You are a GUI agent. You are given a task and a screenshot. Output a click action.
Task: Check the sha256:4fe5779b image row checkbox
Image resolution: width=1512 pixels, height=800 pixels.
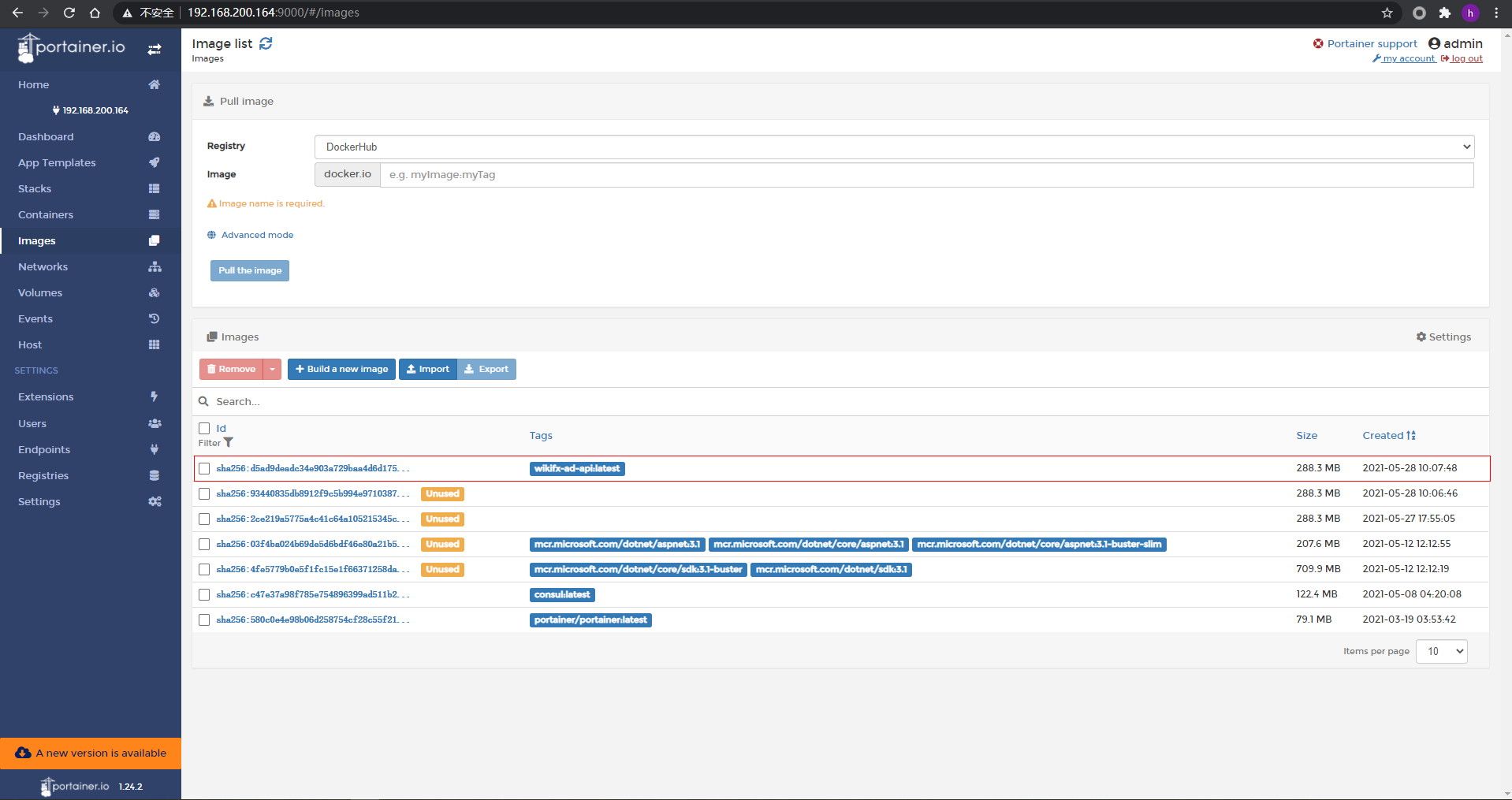click(204, 569)
